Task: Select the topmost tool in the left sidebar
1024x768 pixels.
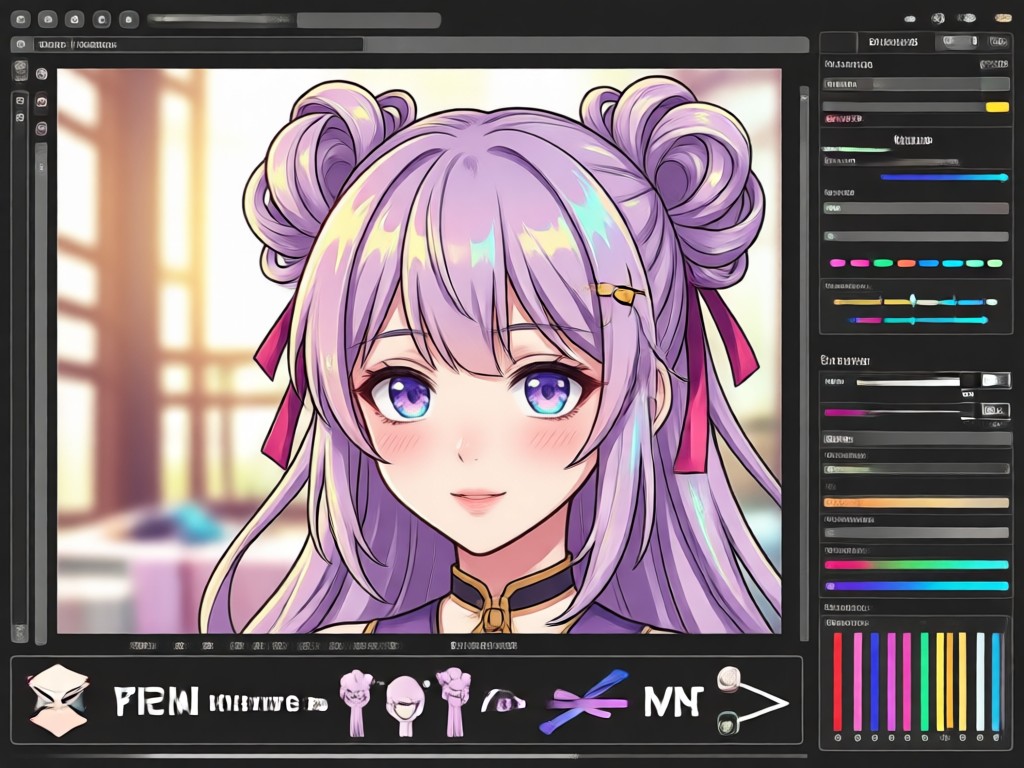Action: (20, 71)
